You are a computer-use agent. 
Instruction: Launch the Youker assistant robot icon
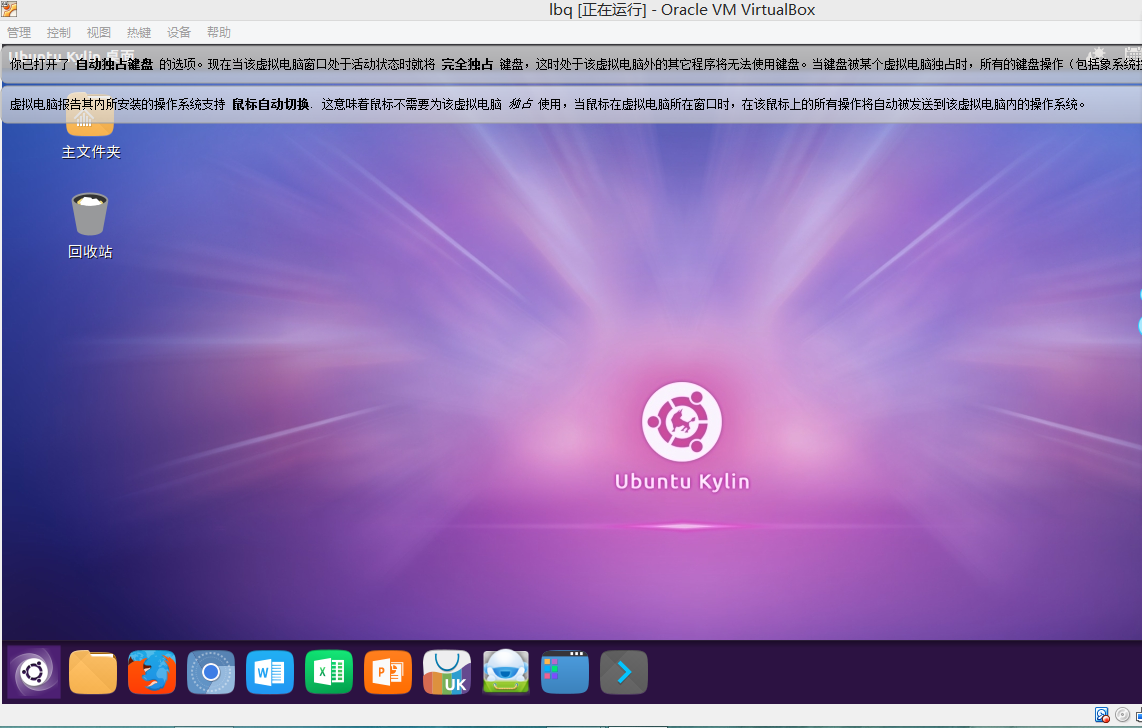pos(506,671)
